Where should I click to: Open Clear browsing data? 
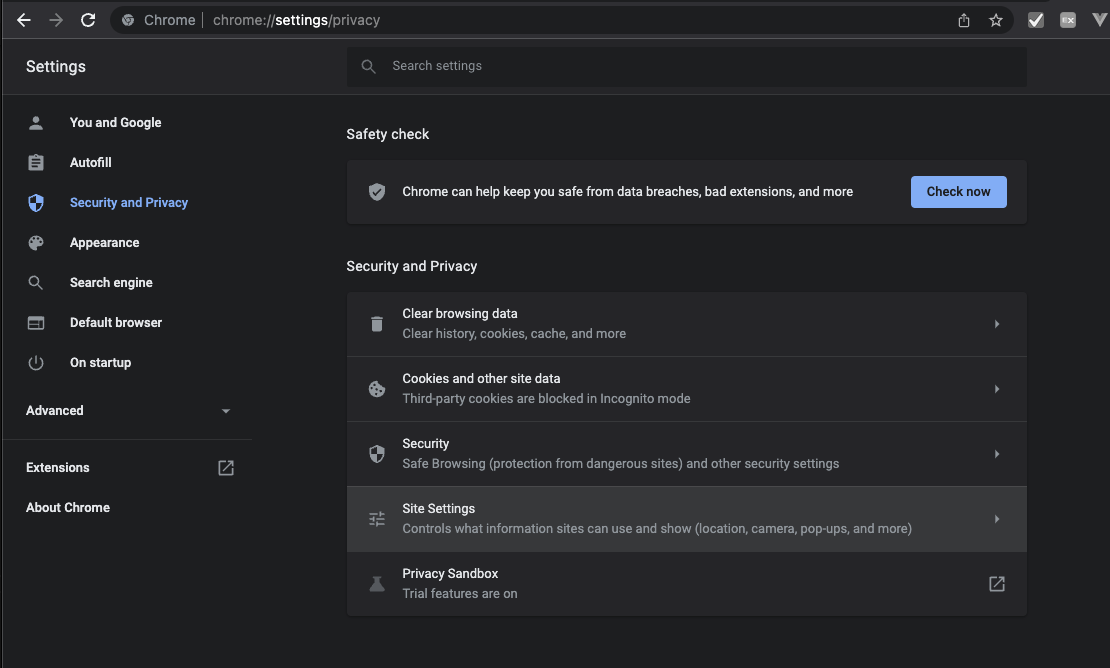point(687,324)
